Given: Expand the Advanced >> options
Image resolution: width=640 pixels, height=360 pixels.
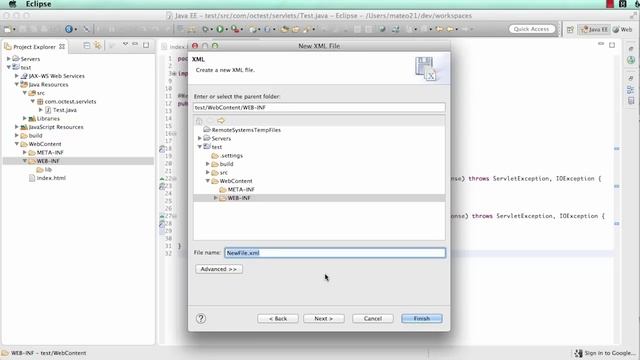Looking at the screenshot, I should [x=219, y=269].
